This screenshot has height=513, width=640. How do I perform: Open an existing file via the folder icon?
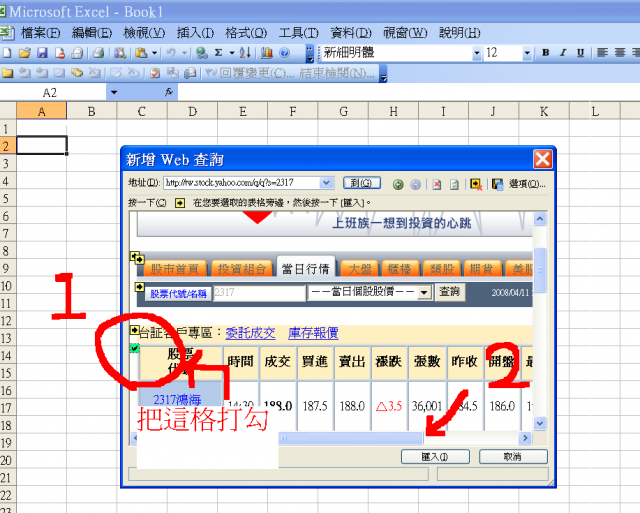(24, 53)
